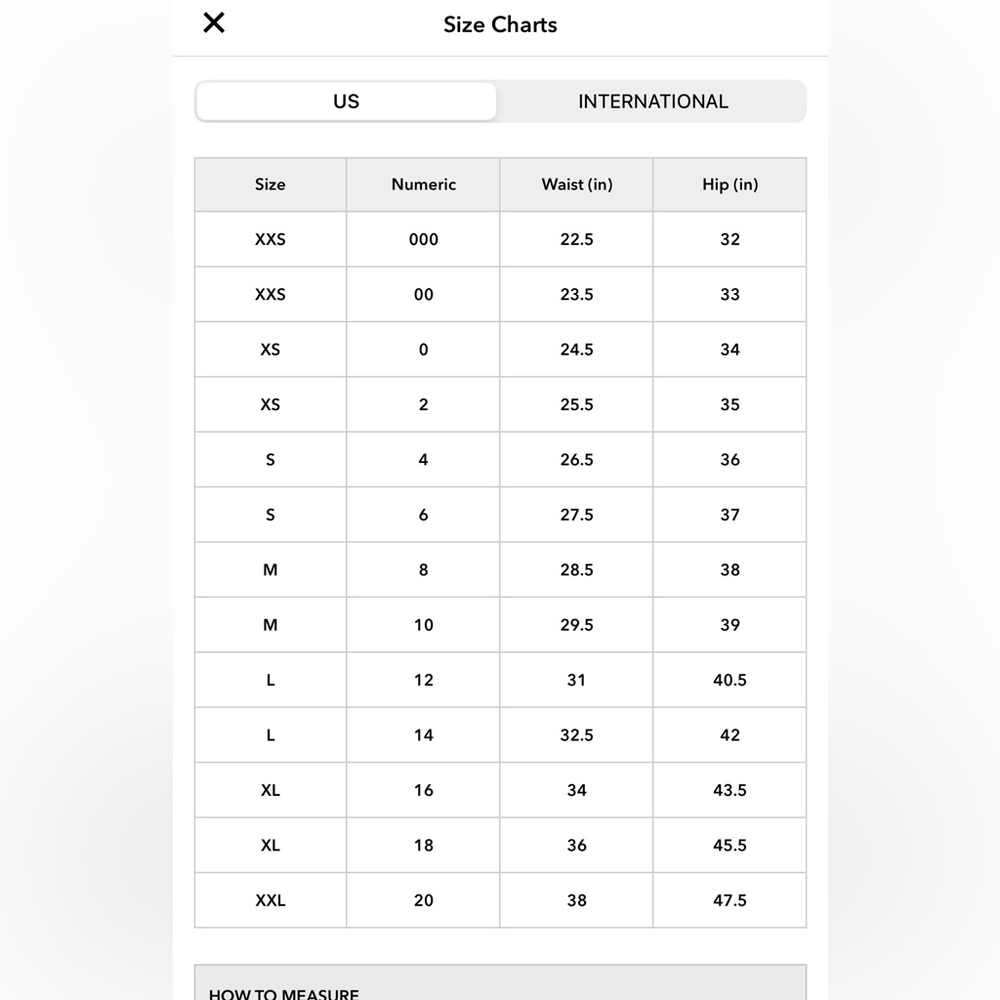Click the Numeric column header
The image size is (1000, 1000).
point(423,184)
